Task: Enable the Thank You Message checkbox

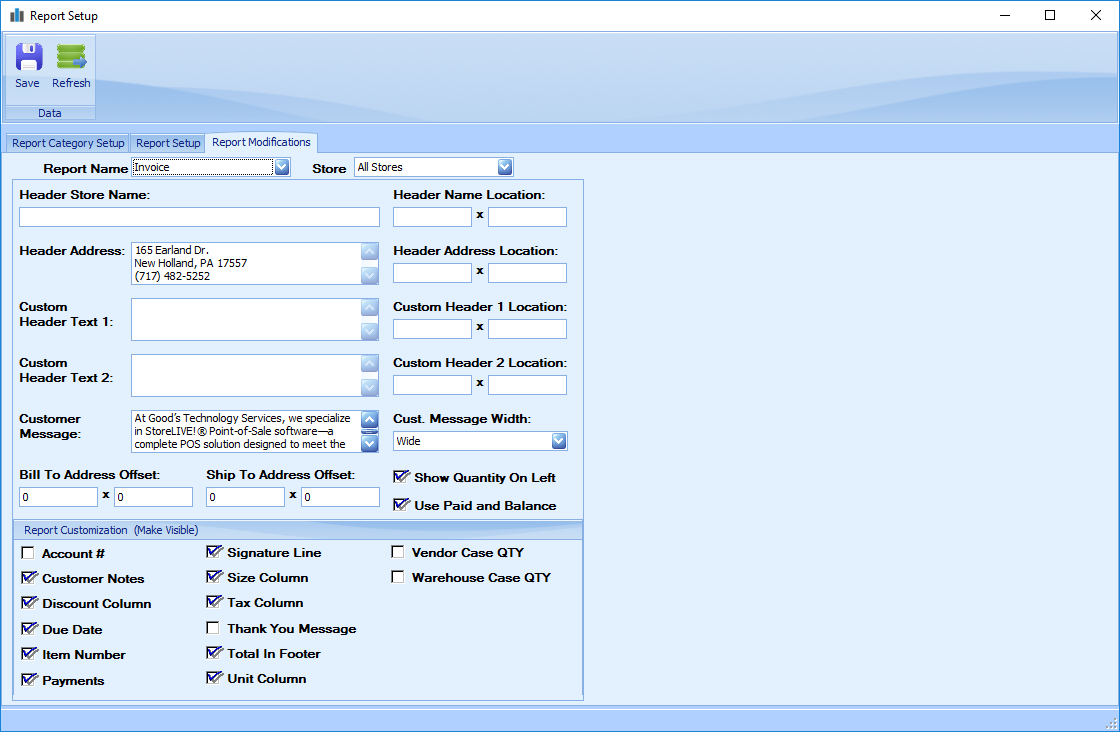Action: (x=213, y=628)
